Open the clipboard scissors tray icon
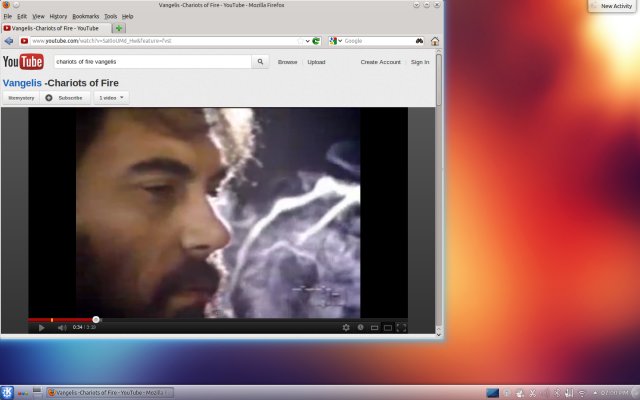Screen dimensions: 640x400 (x=532, y=393)
